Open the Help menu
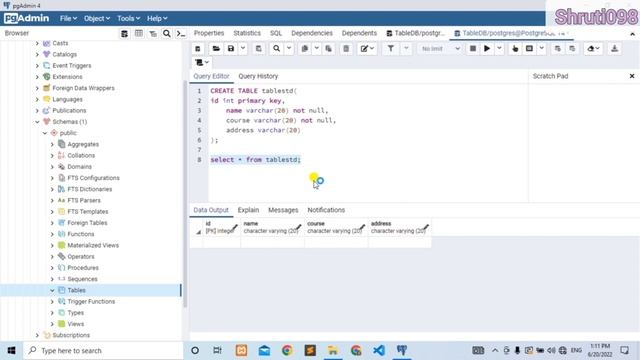 pyautogui.click(x=157, y=18)
